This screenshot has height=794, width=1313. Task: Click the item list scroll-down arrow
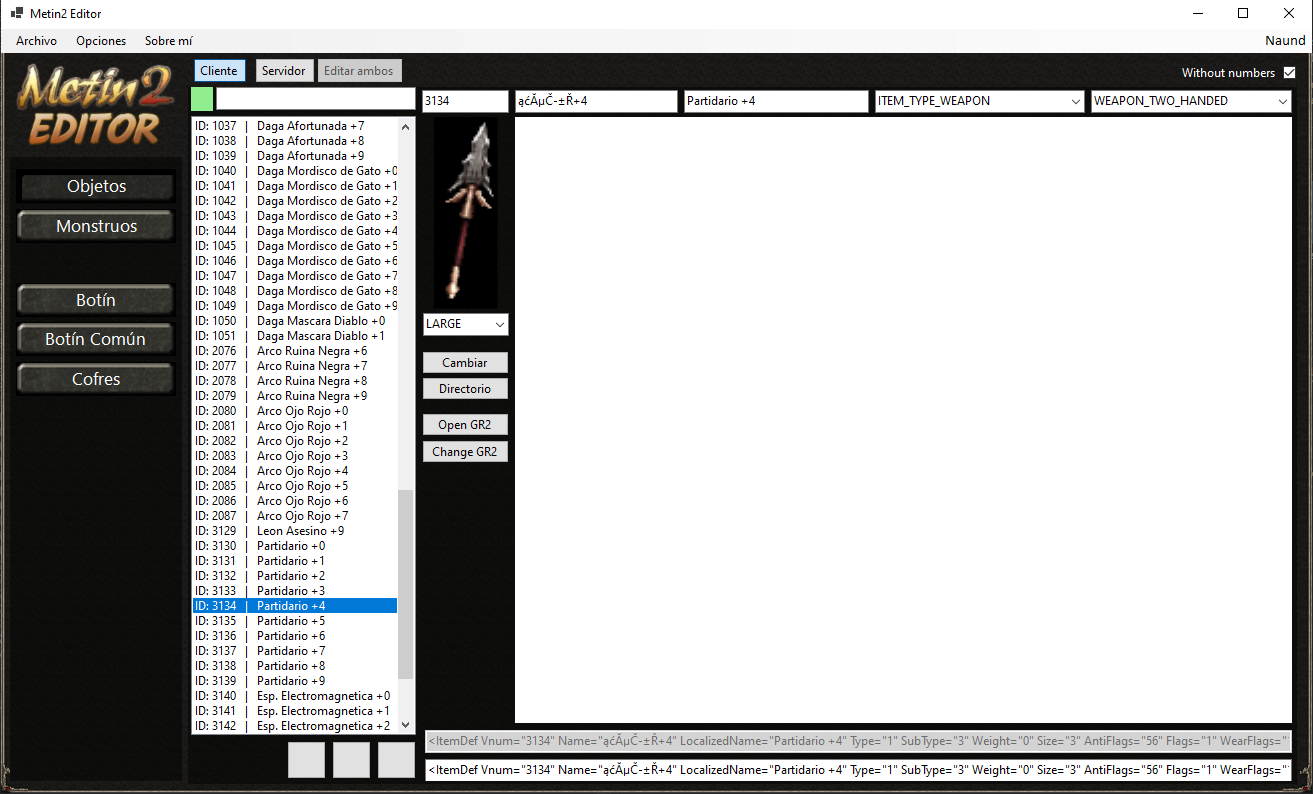coord(406,725)
